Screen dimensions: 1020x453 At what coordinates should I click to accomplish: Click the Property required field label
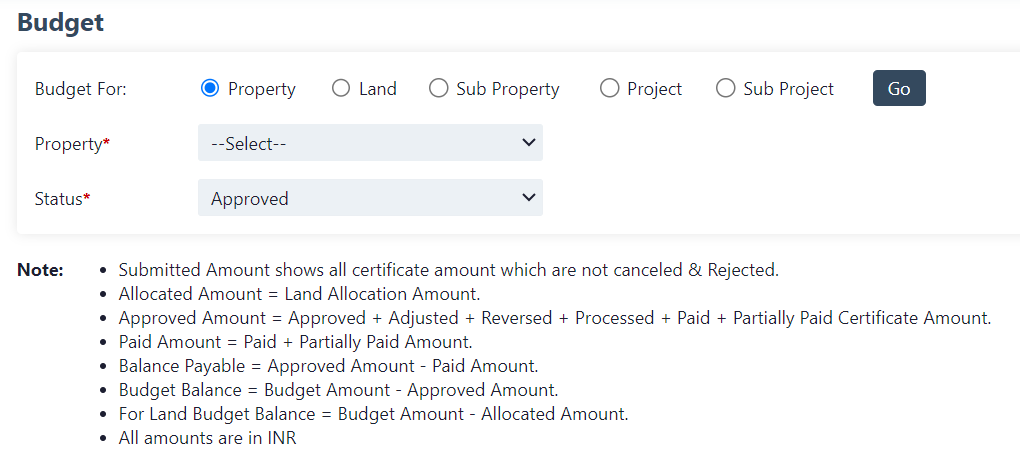72,144
